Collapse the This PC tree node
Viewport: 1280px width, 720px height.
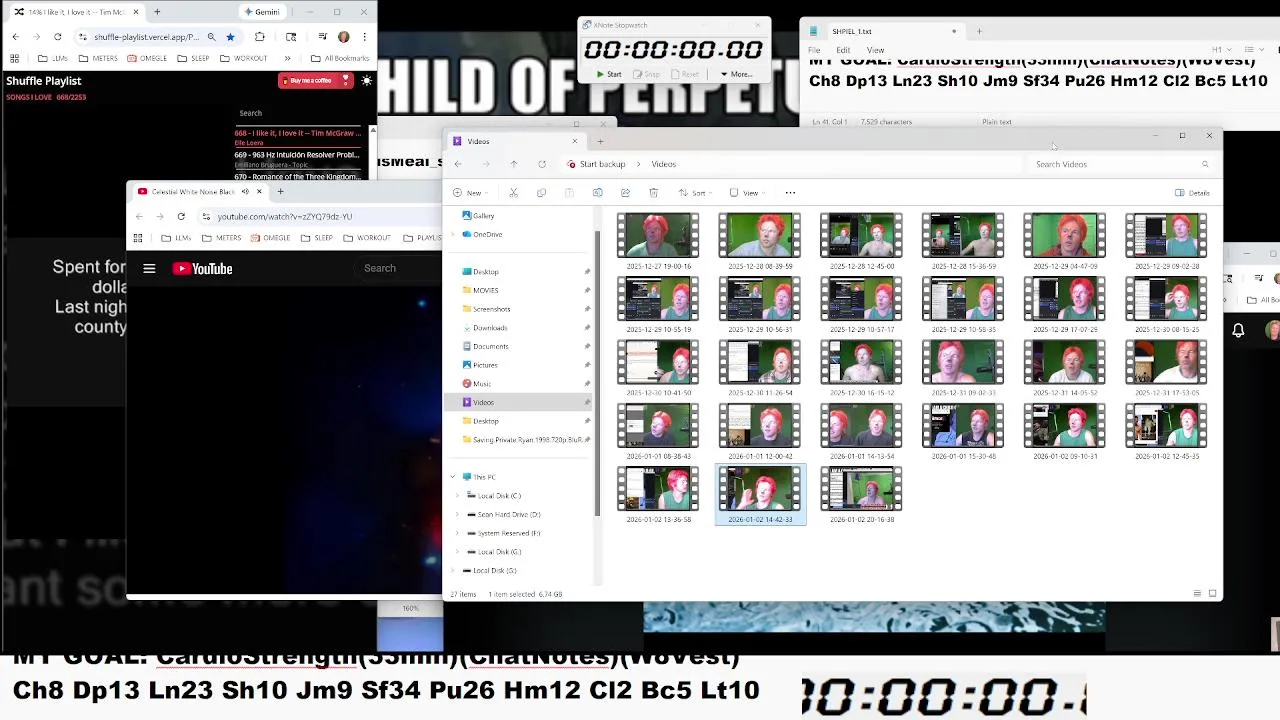453,477
